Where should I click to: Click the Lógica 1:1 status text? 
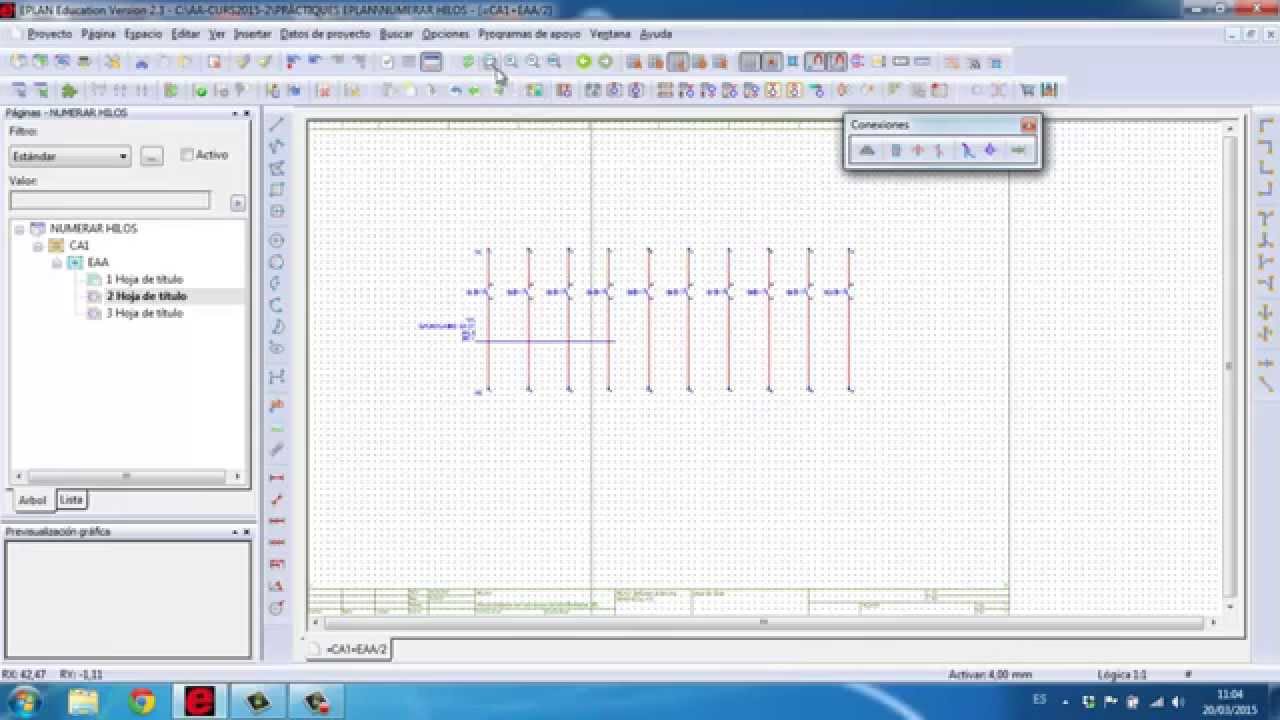(1122, 675)
